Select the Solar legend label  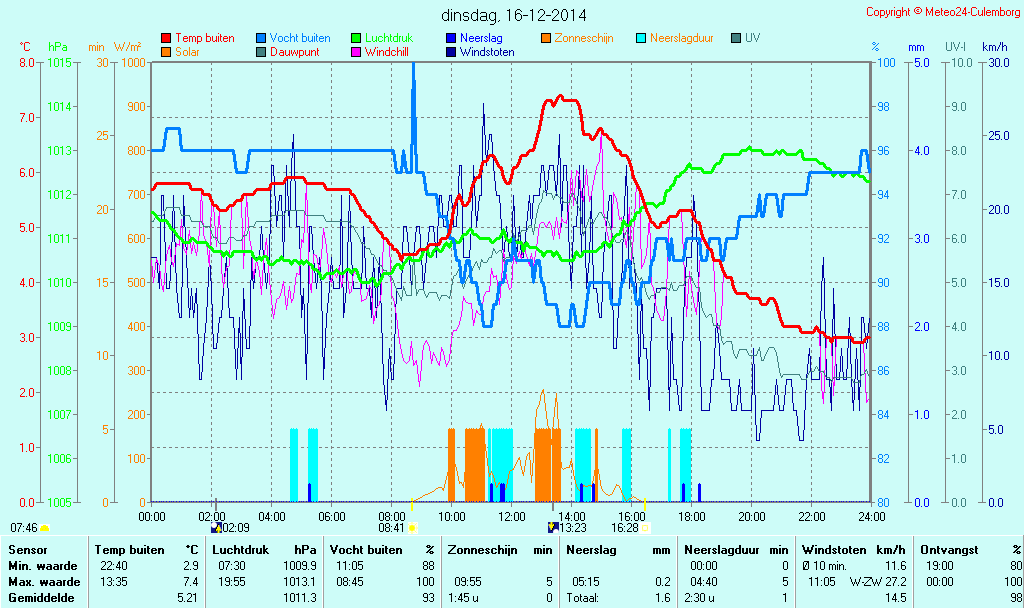click(187, 51)
